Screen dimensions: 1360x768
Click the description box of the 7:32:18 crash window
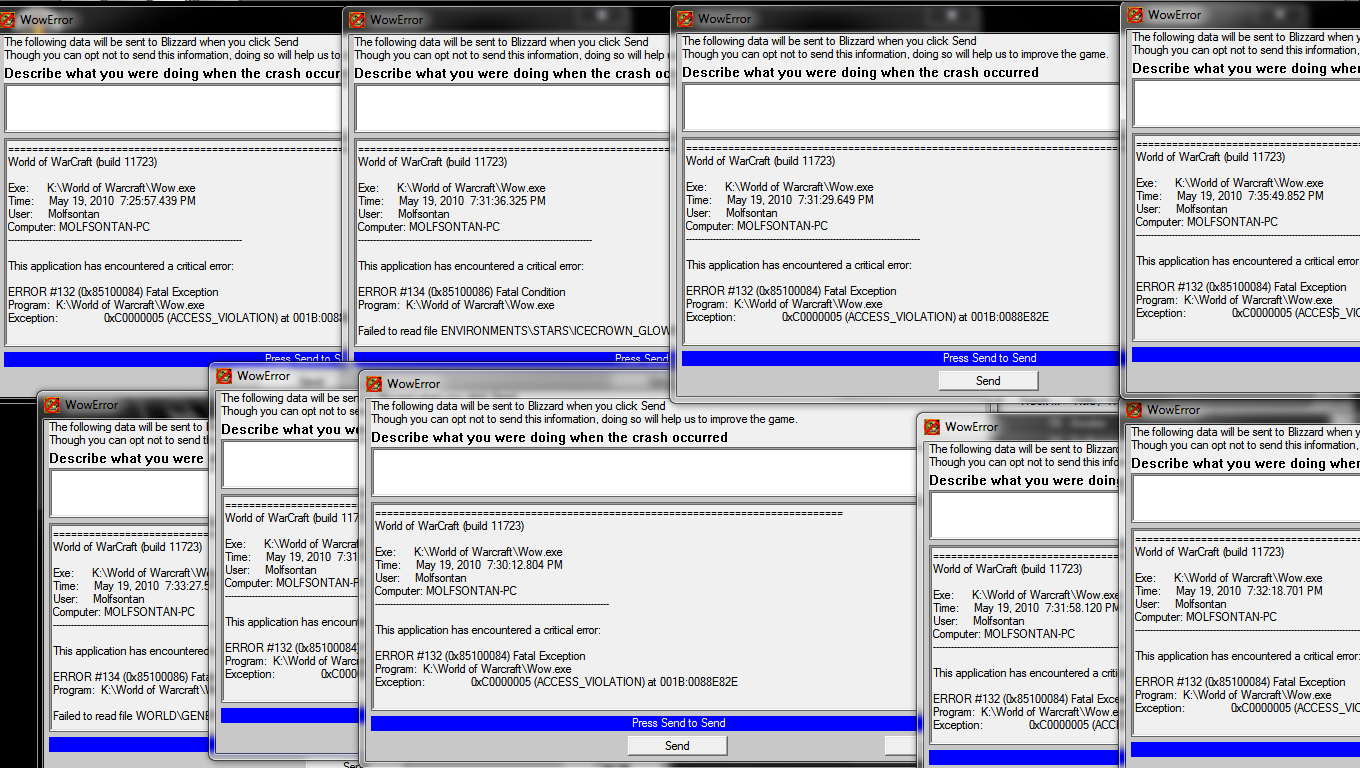1246,498
